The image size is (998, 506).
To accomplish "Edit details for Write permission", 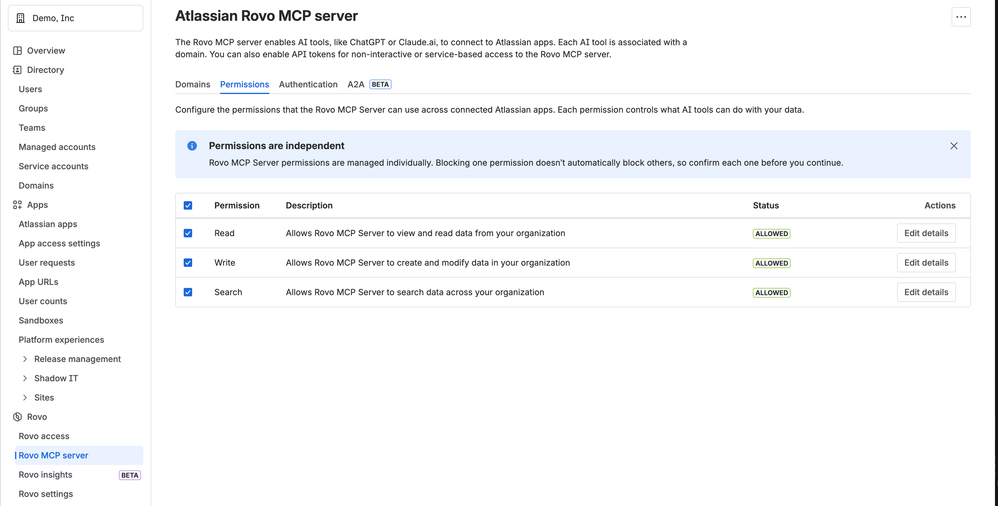I will 926,263.
